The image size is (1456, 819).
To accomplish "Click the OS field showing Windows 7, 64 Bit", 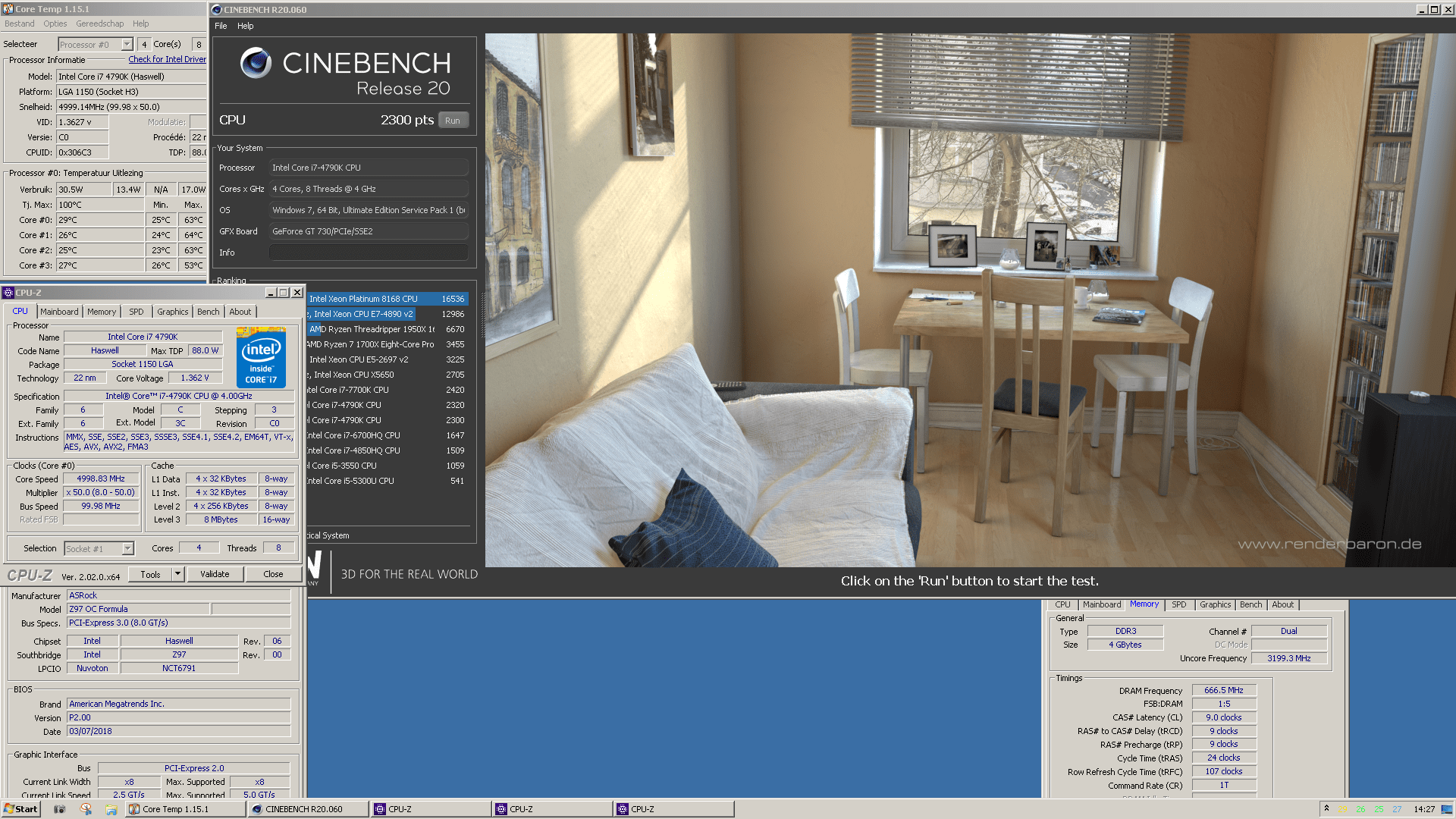I will pos(369,210).
